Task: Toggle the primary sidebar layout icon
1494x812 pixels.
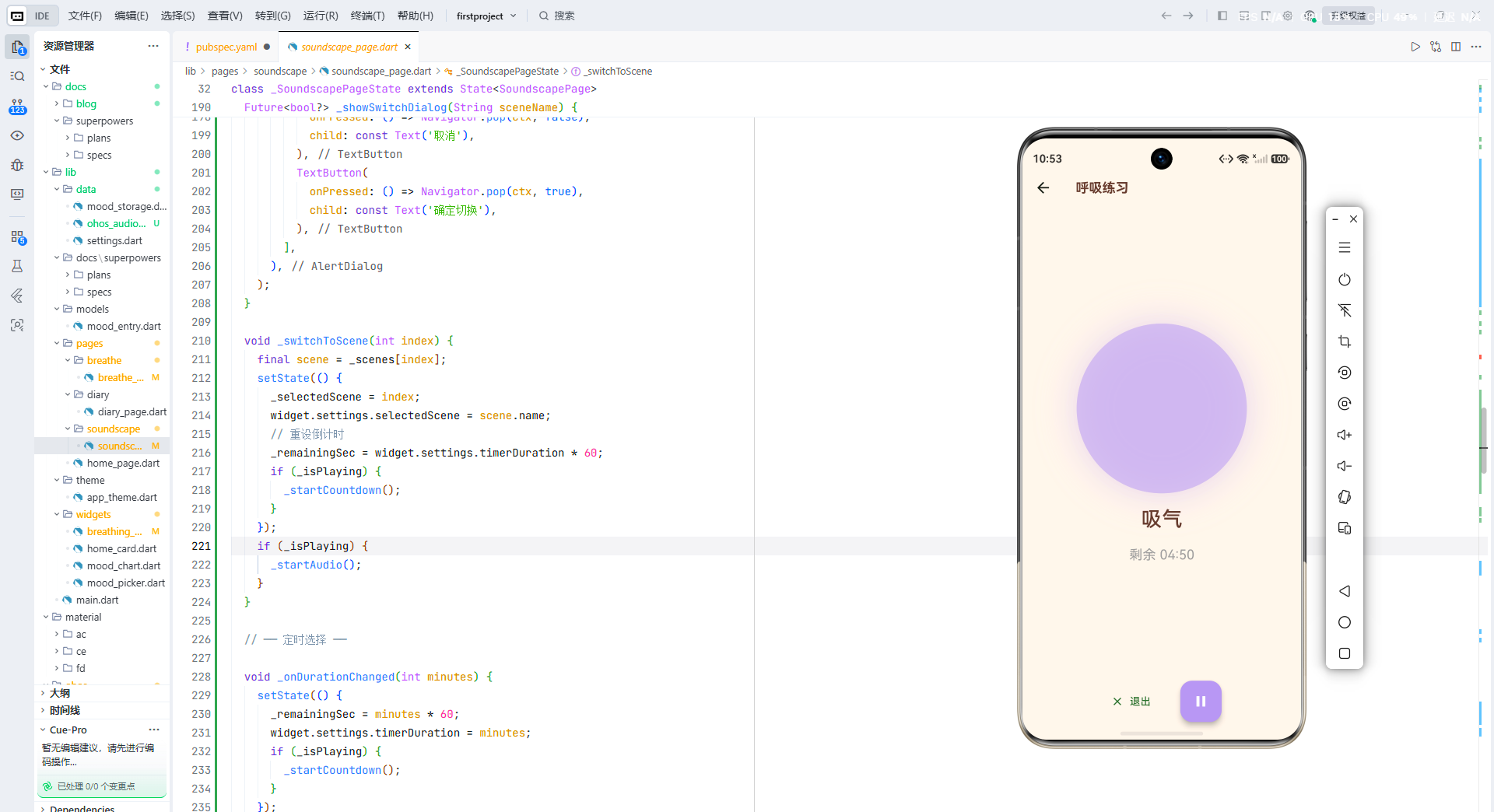Action: pos(1222,16)
